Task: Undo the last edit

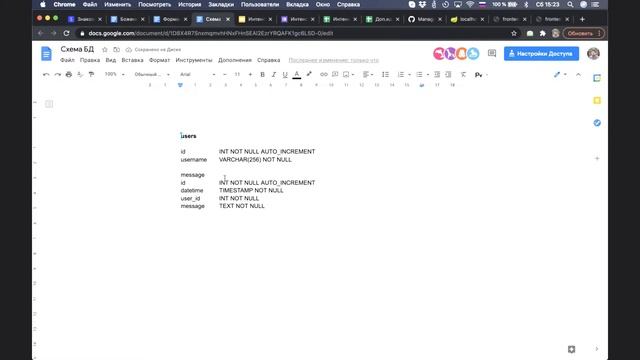Action: 46,74
